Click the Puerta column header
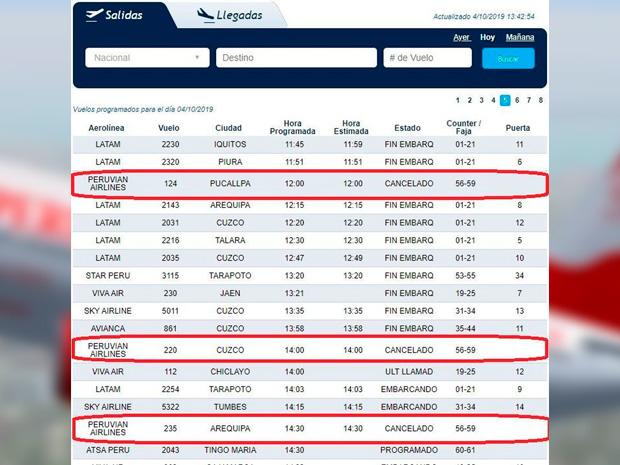 [518, 128]
